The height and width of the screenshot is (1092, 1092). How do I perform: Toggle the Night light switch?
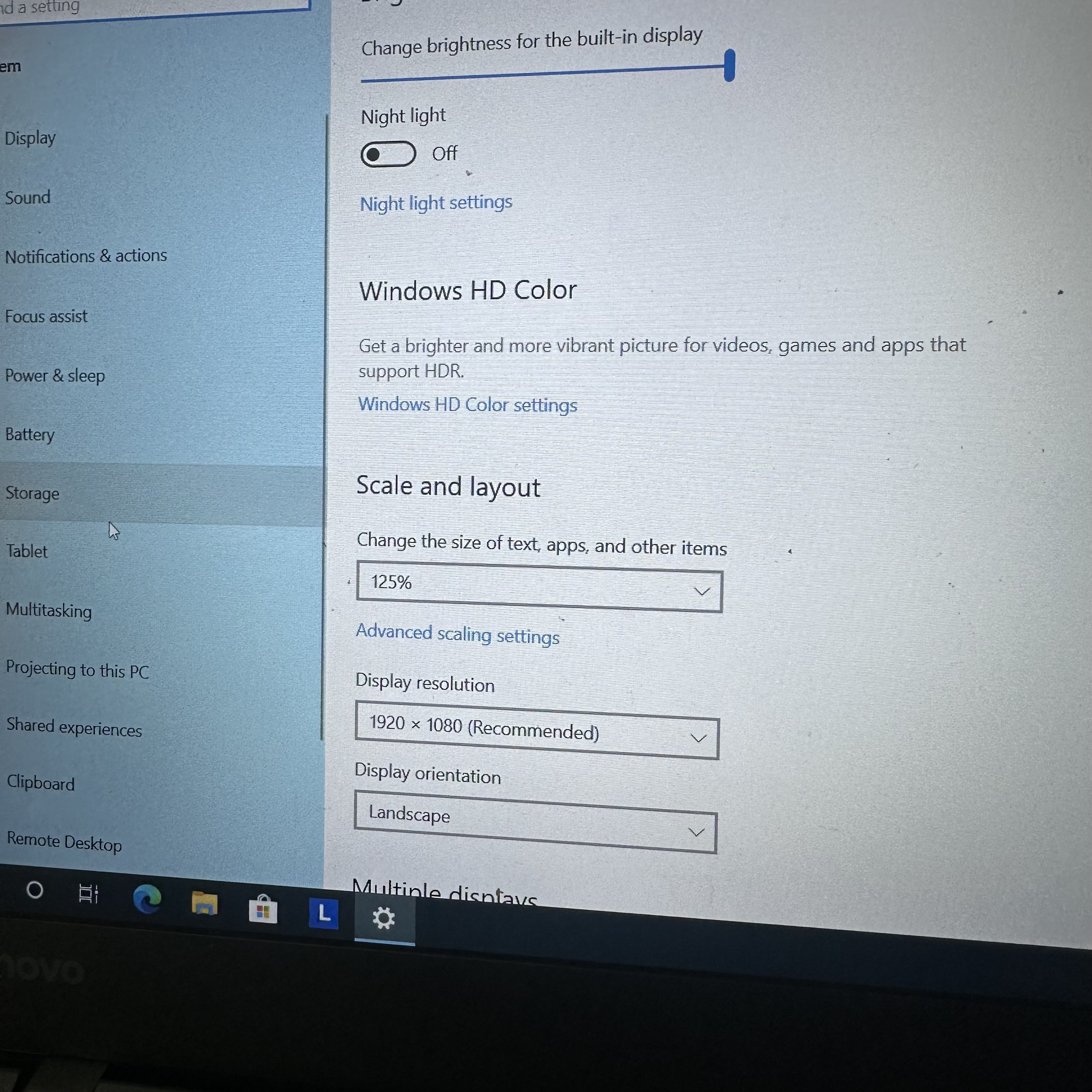pyautogui.click(x=388, y=154)
